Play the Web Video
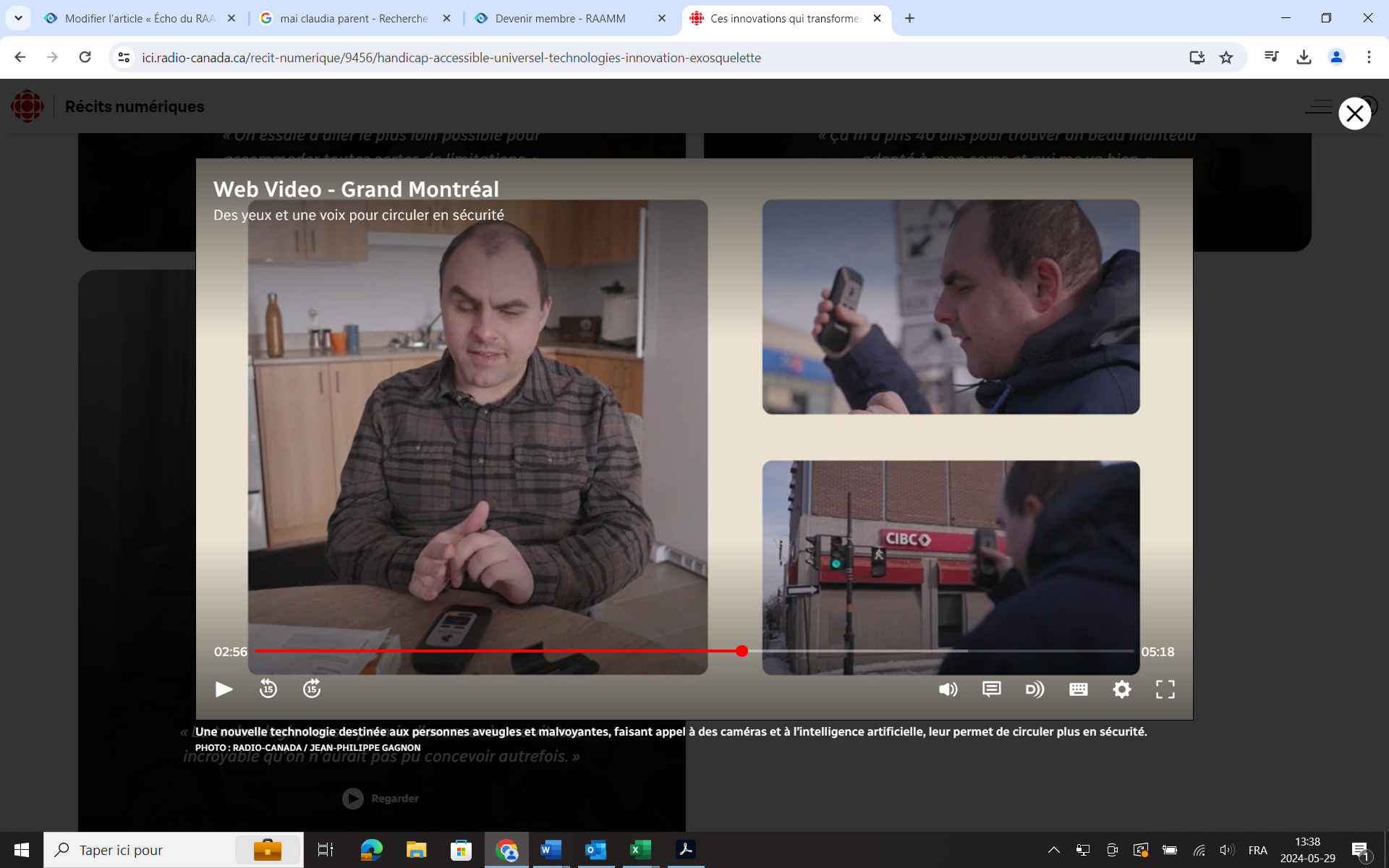Image resolution: width=1389 pixels, height=868 pixels. pos(224,689)
